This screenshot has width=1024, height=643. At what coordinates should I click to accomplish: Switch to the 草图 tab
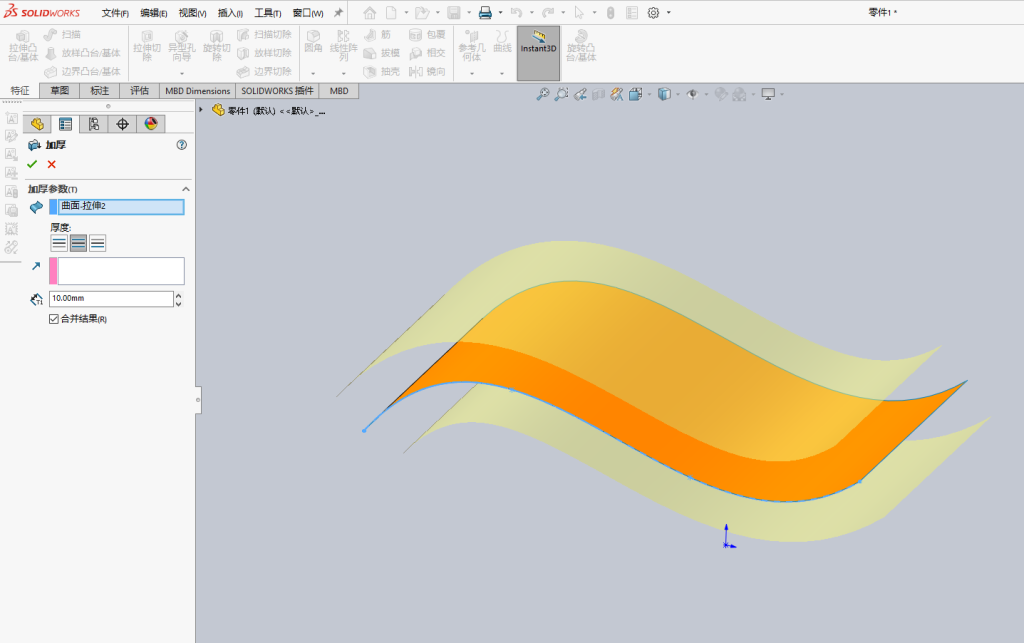pyautogui.click(x=59, y=91)
